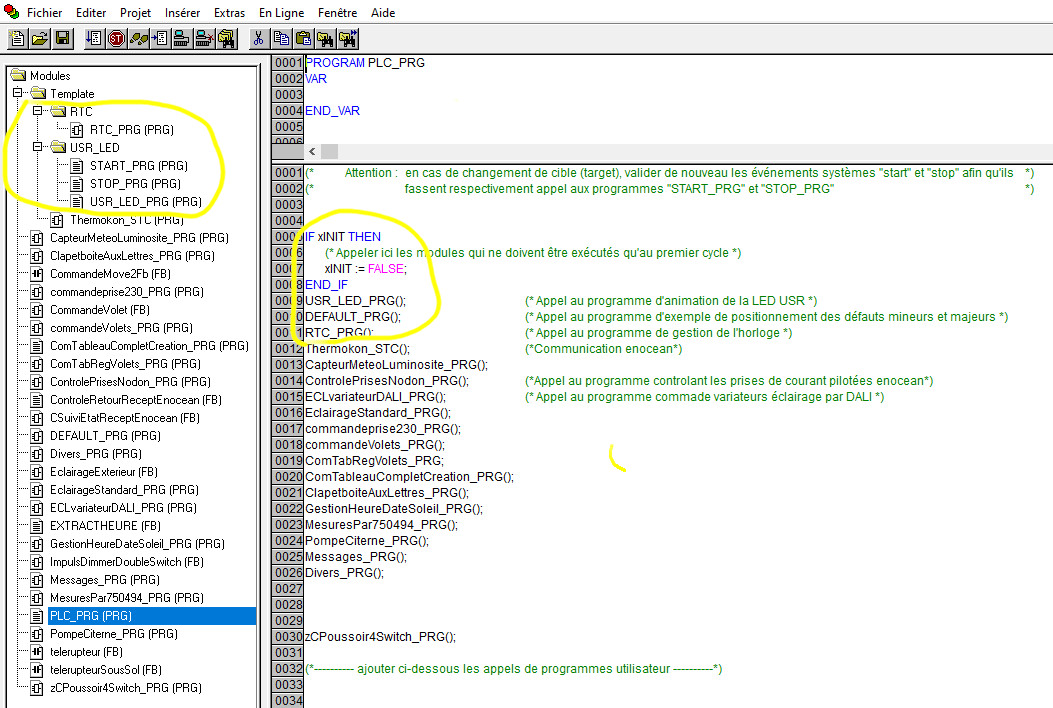Click the Copy icon in the toolbar
The height and width of the screenshot is (708, 1053).
click(x=281, y=39)
